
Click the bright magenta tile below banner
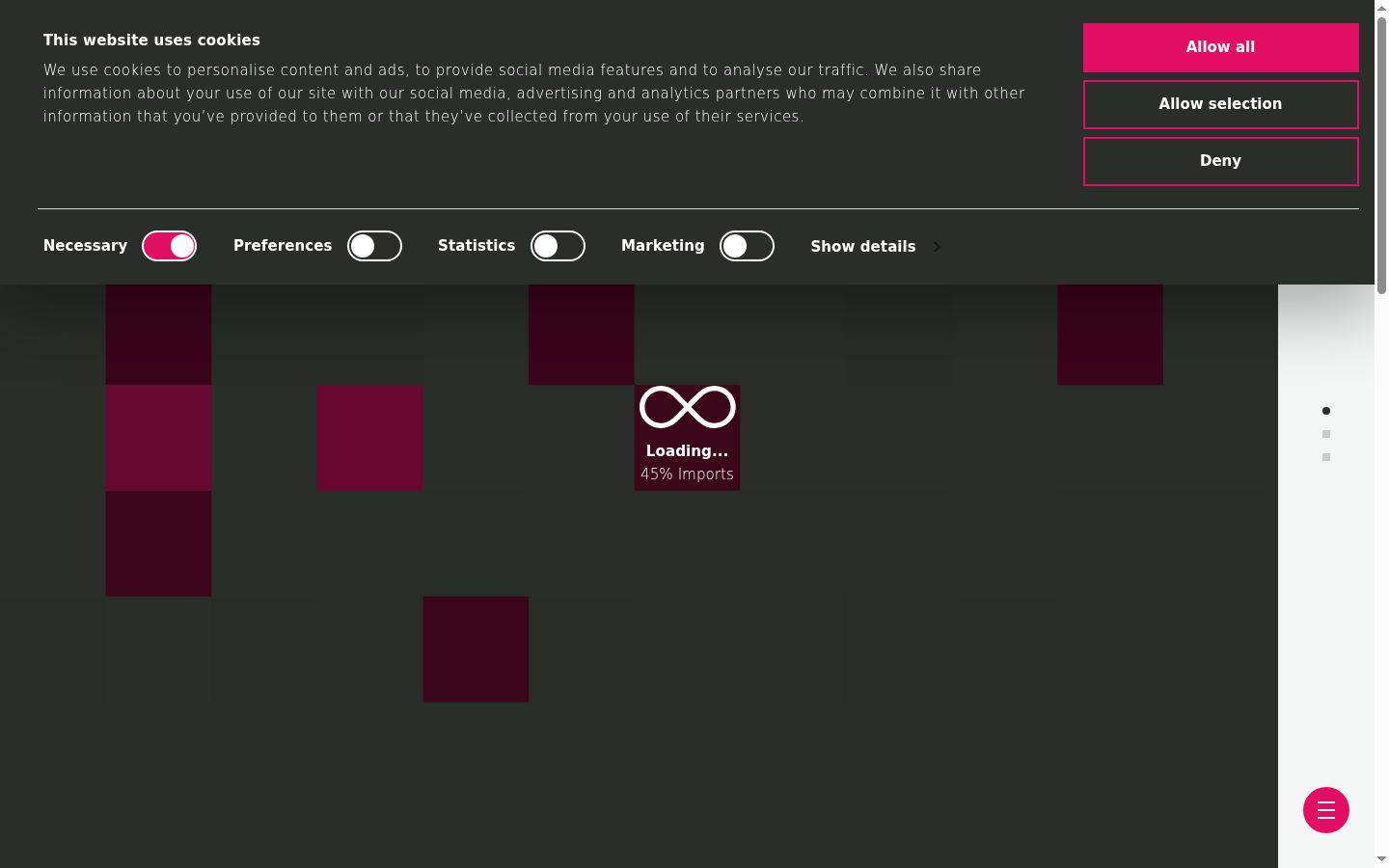(x=158, y=438)
